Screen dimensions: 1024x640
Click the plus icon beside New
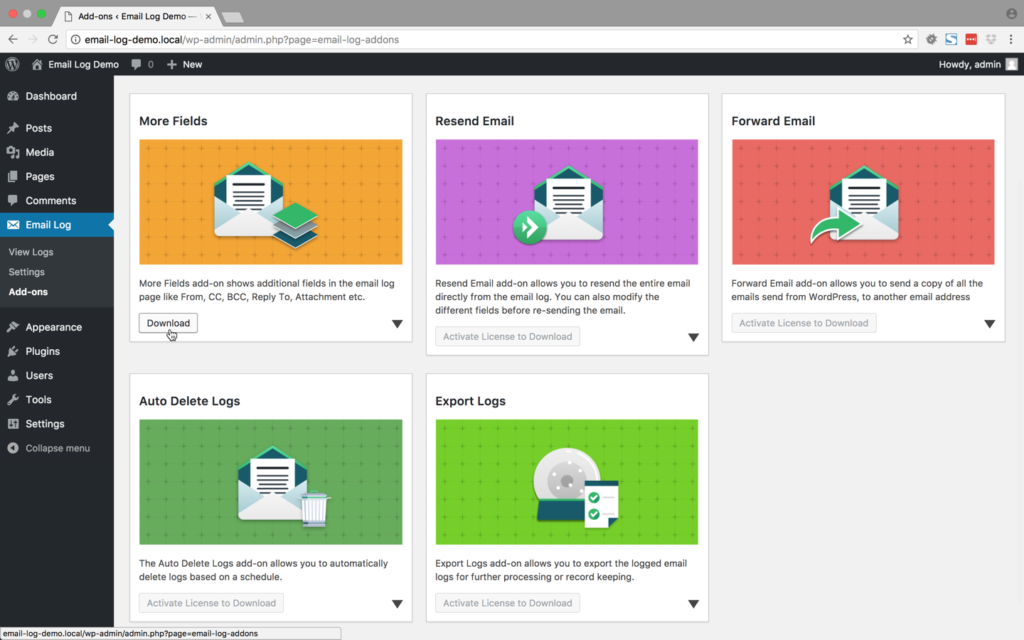172,64
